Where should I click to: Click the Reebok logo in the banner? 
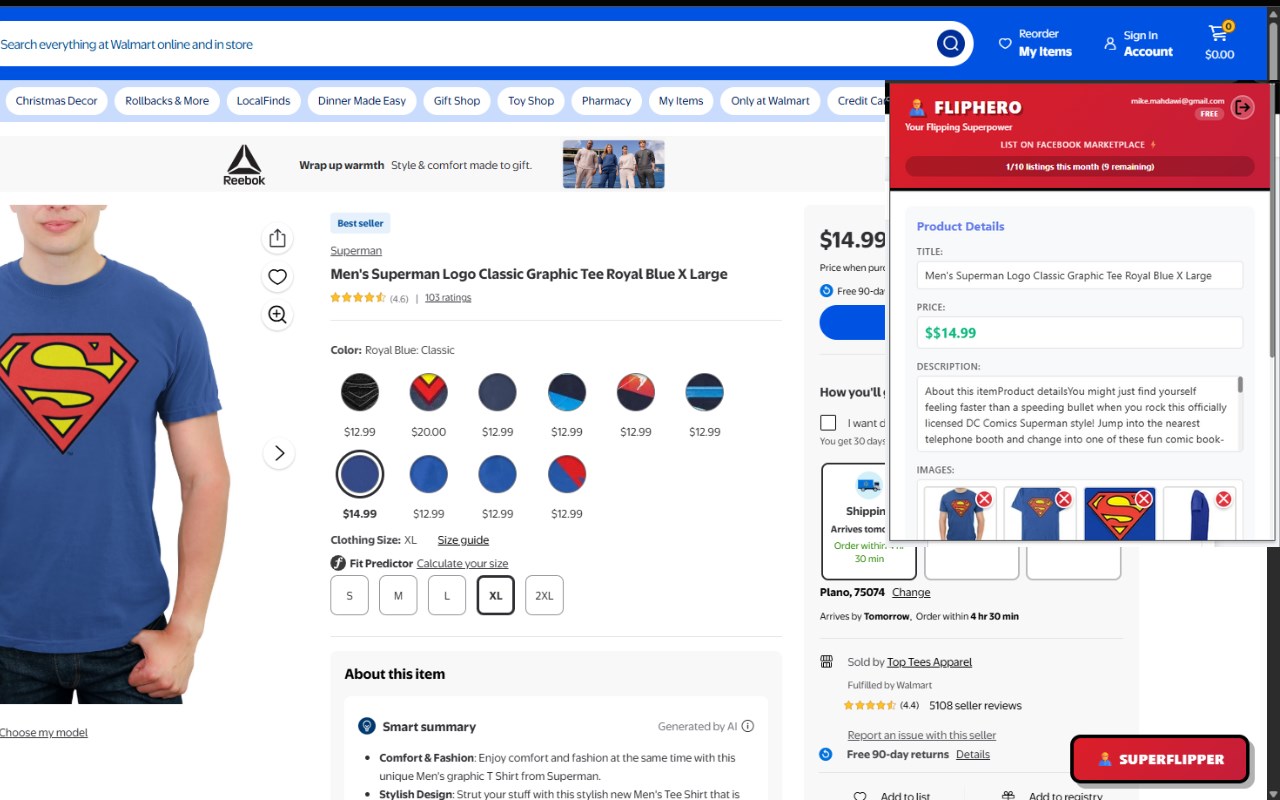244,164
